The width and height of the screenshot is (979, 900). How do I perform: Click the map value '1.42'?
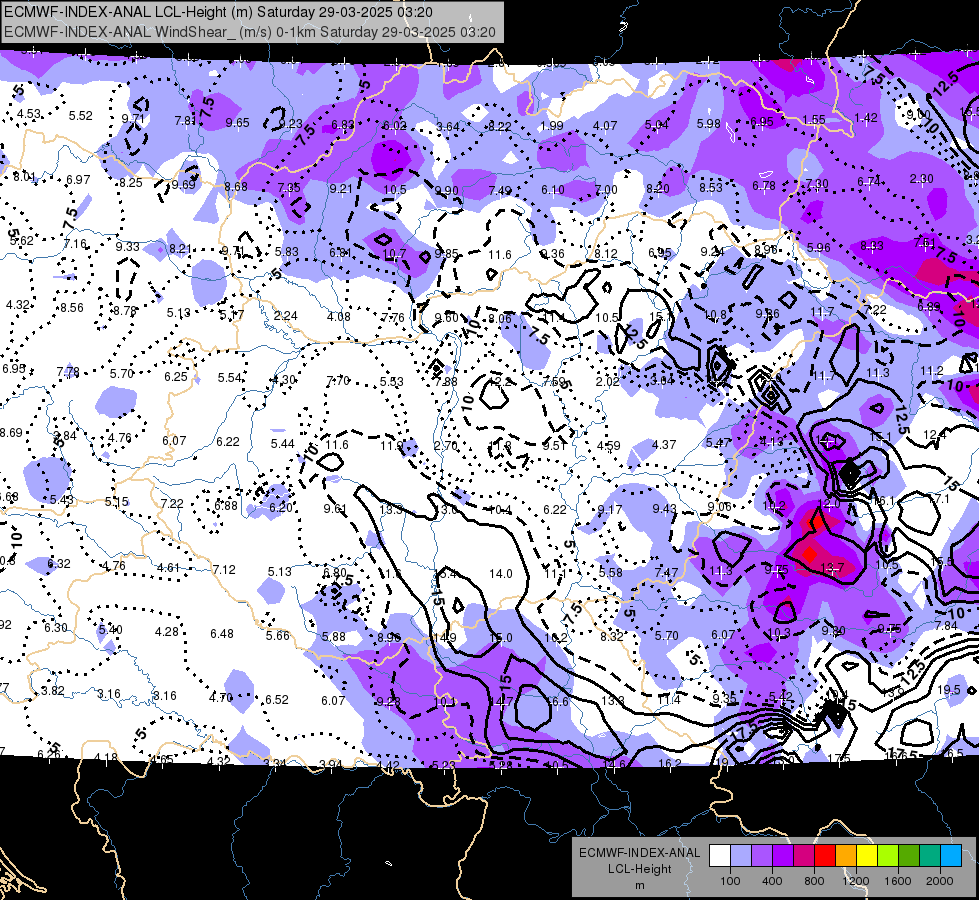pyautogui.click(x=866, y=117)
